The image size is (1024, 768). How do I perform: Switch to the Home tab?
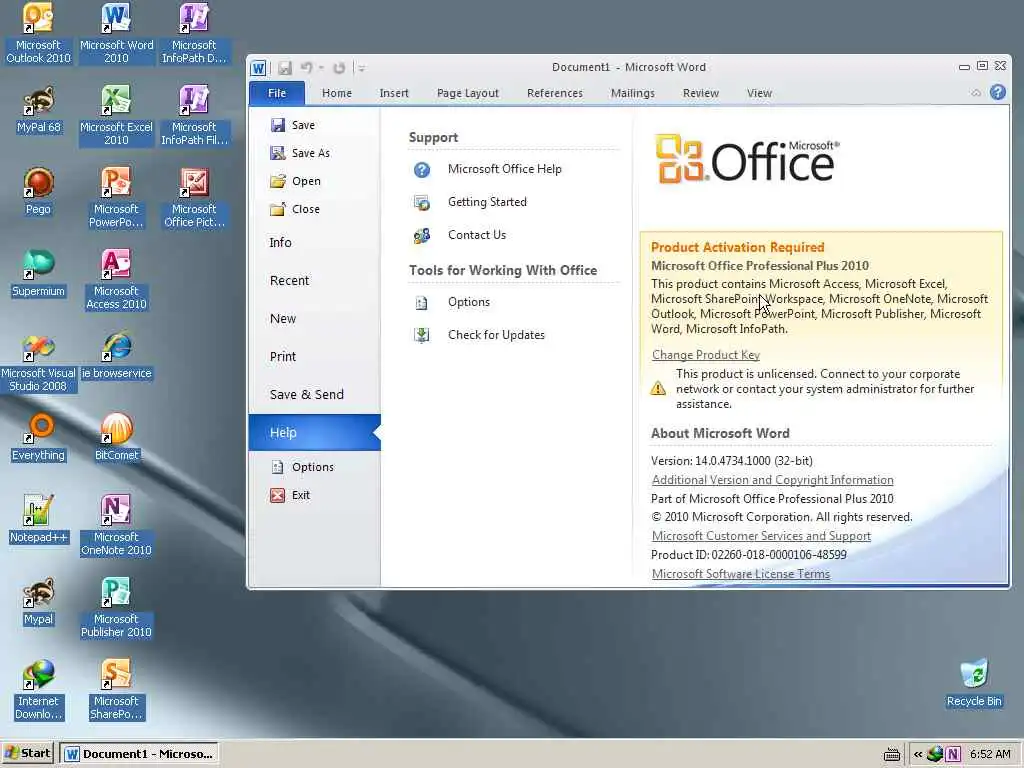coord(337,93)
